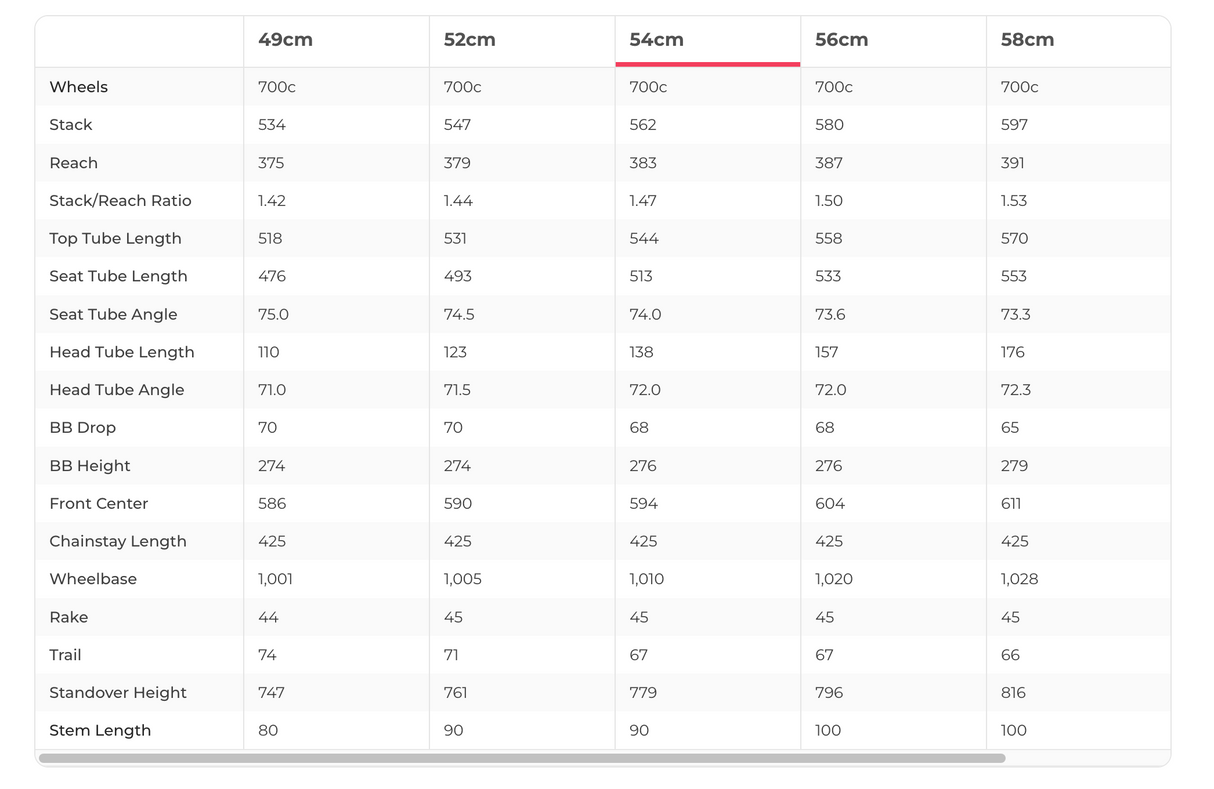The height and width of the screenshot is (789, 1214).
Task: Click the Wheels row label
Action: click(79, 87)
